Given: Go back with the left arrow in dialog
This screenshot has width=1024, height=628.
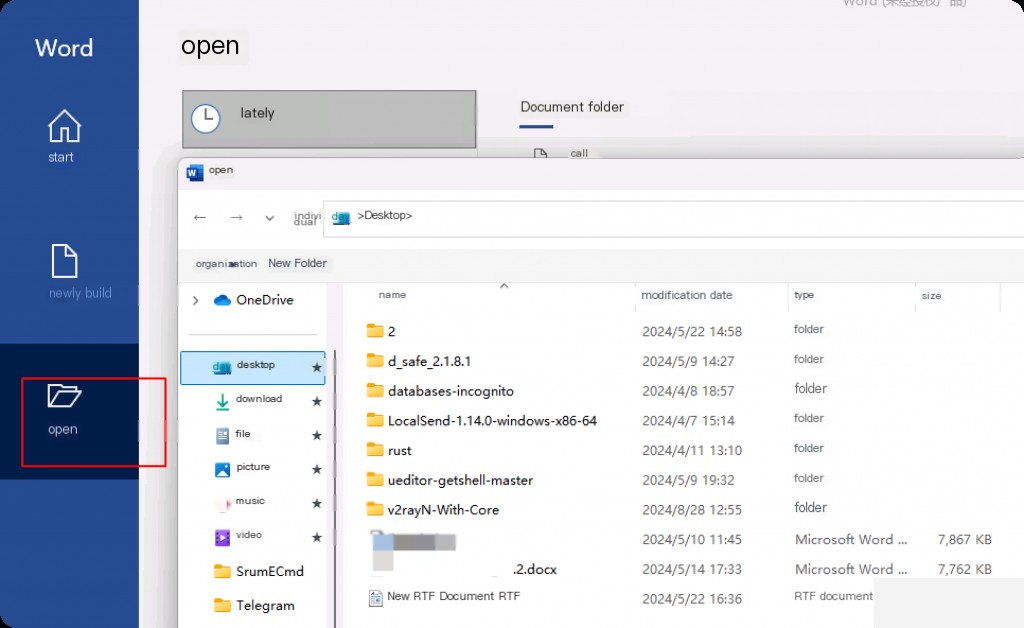Looking at the screenshot, I should 200,217.
